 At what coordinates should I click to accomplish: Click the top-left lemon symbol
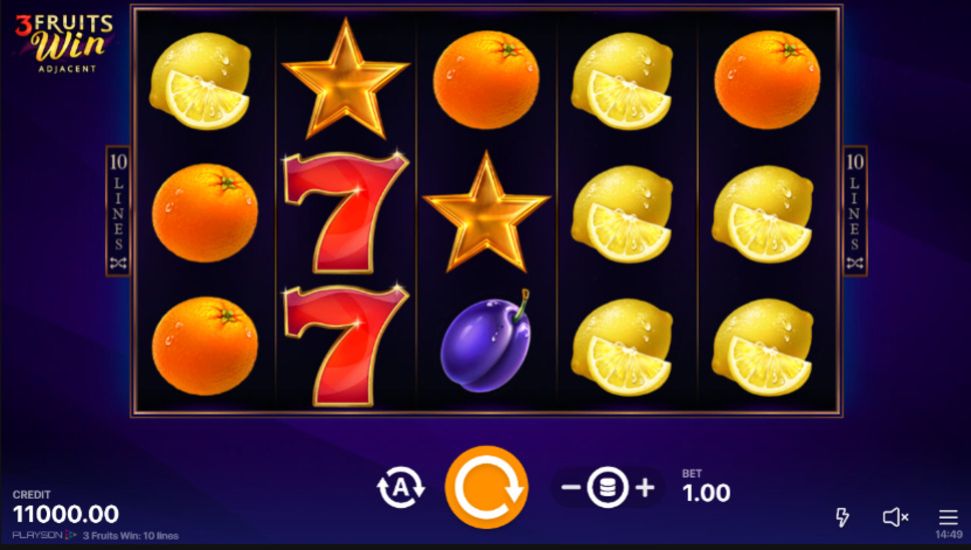coord(201,81)
